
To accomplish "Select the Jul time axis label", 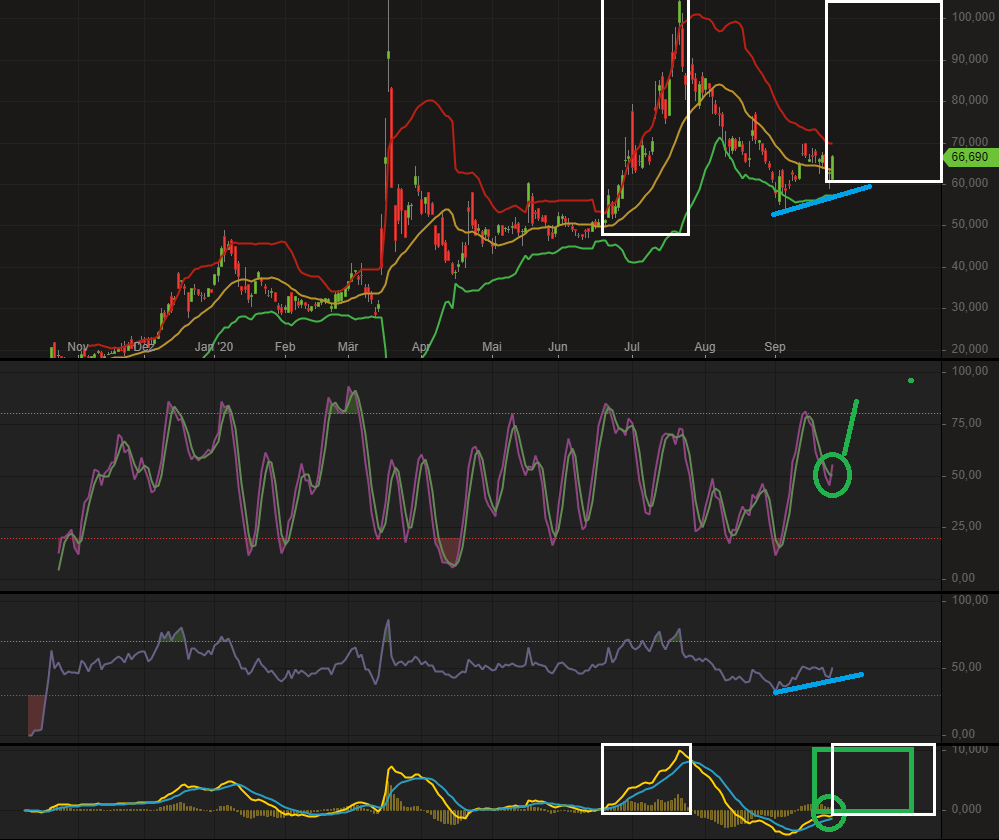I will click(x=631, y=347).
